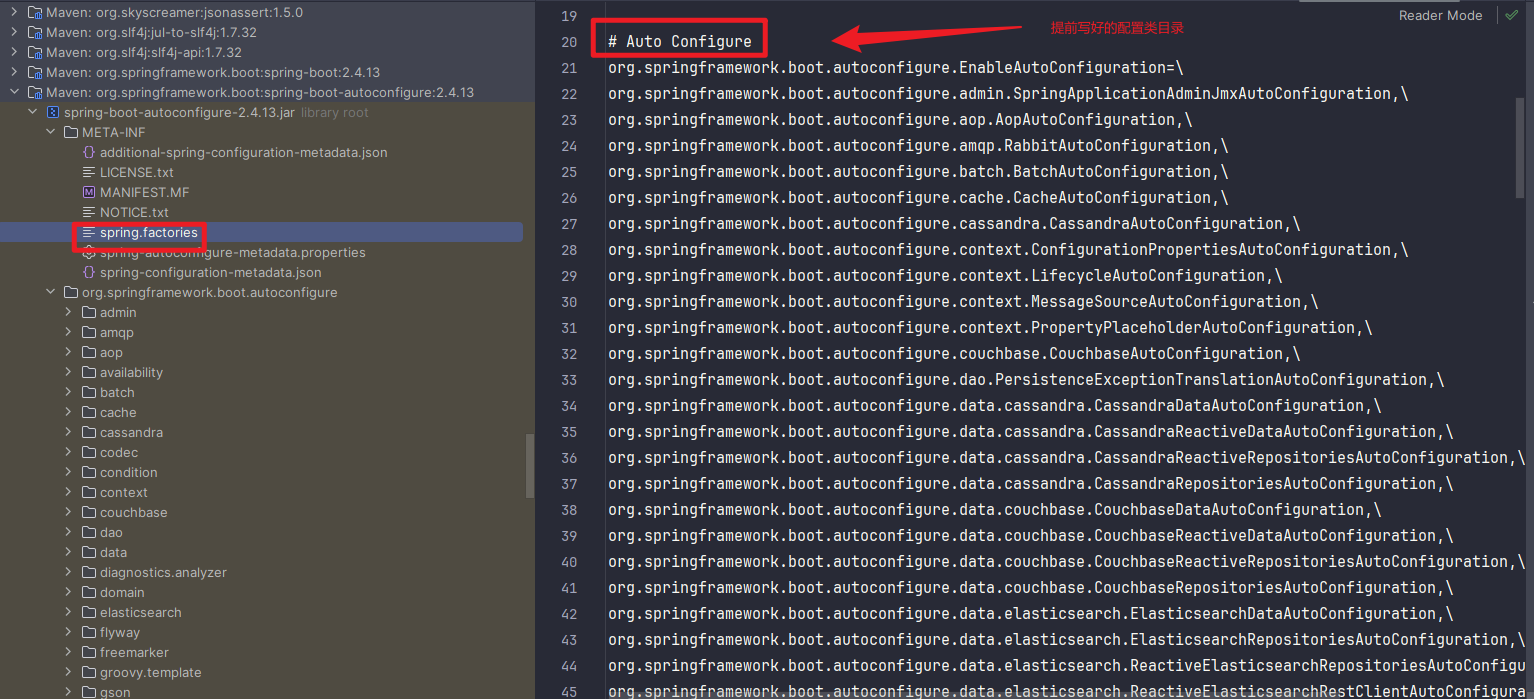Viewport: 1534px width, 699px height.
Task: Click the EnableAutoConfiguration=\ line
Action: point(895,68)
